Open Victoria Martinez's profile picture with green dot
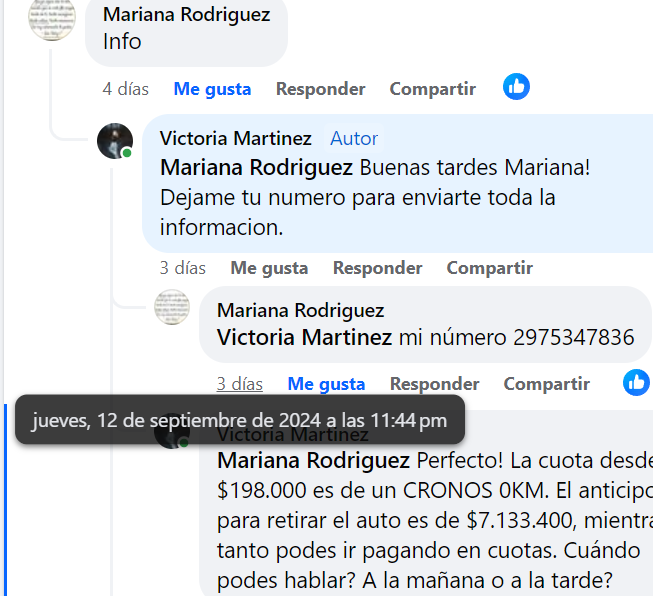653x596 pixels. pyautogui.click(x=115, y=141)
